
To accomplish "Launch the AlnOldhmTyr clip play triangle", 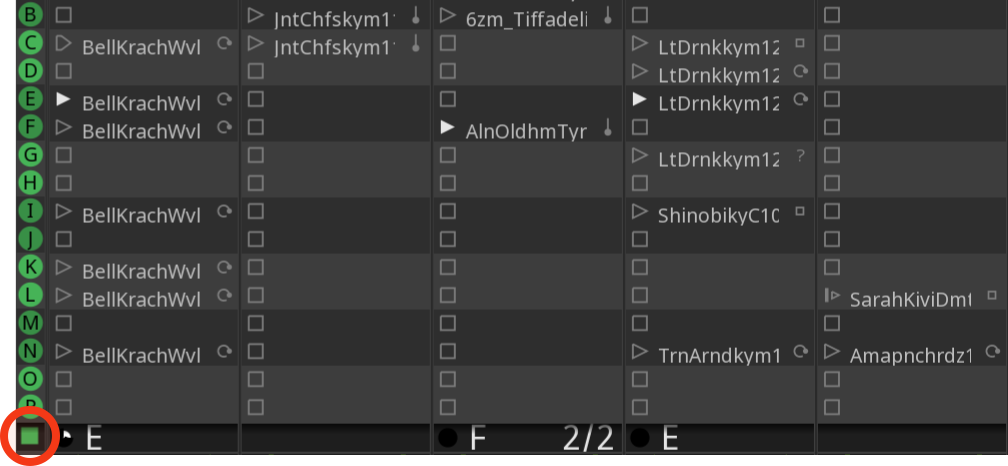I will (448, 127).
